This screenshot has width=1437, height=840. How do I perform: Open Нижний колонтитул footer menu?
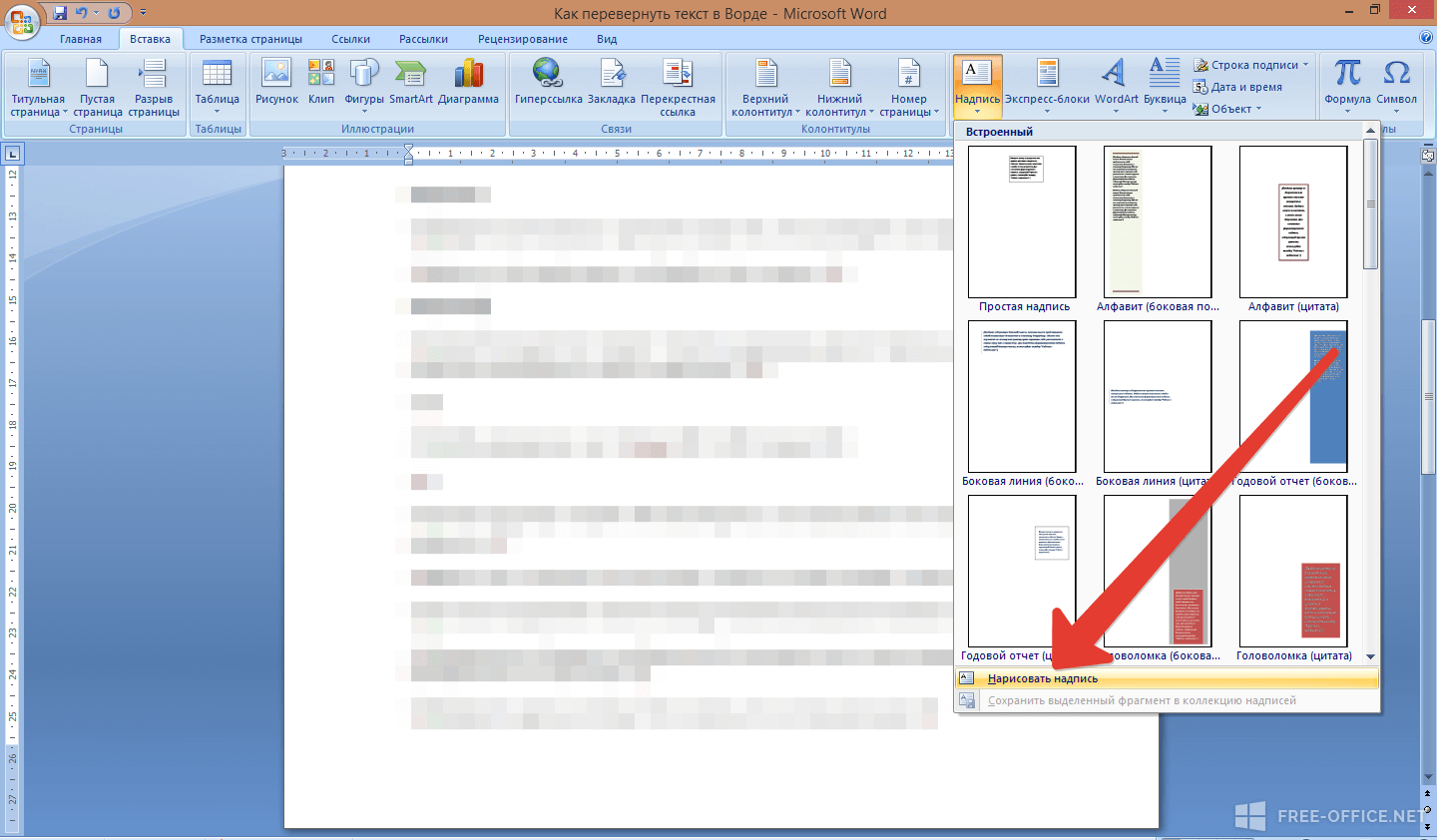pos(839,88)
